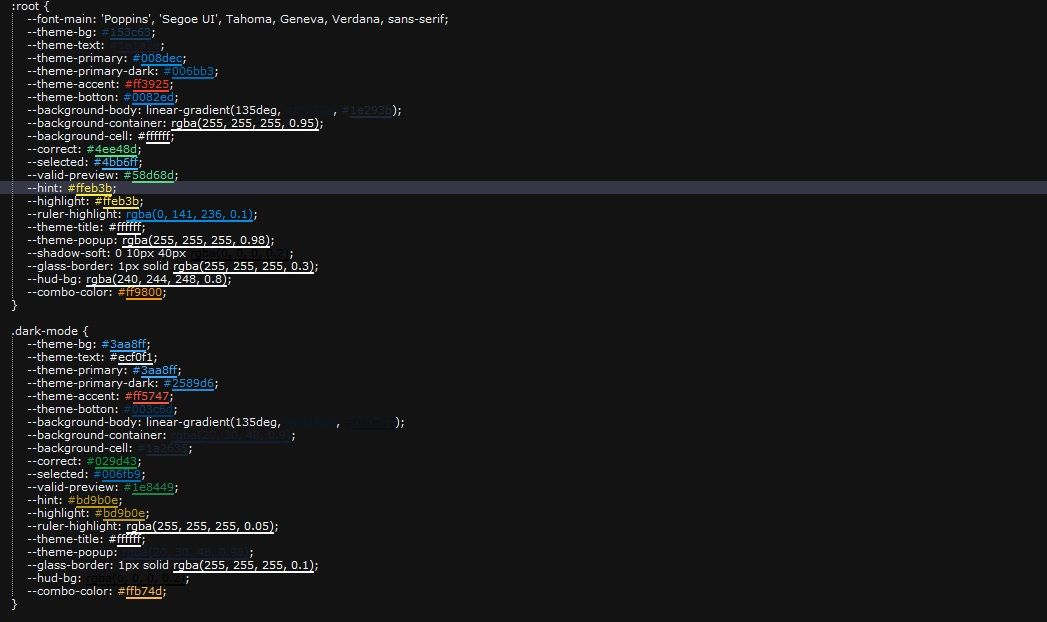Click the orange #ff9800 combo-color value
The width and height of the screenshot is (1047, 622).
tap(141, 292)
